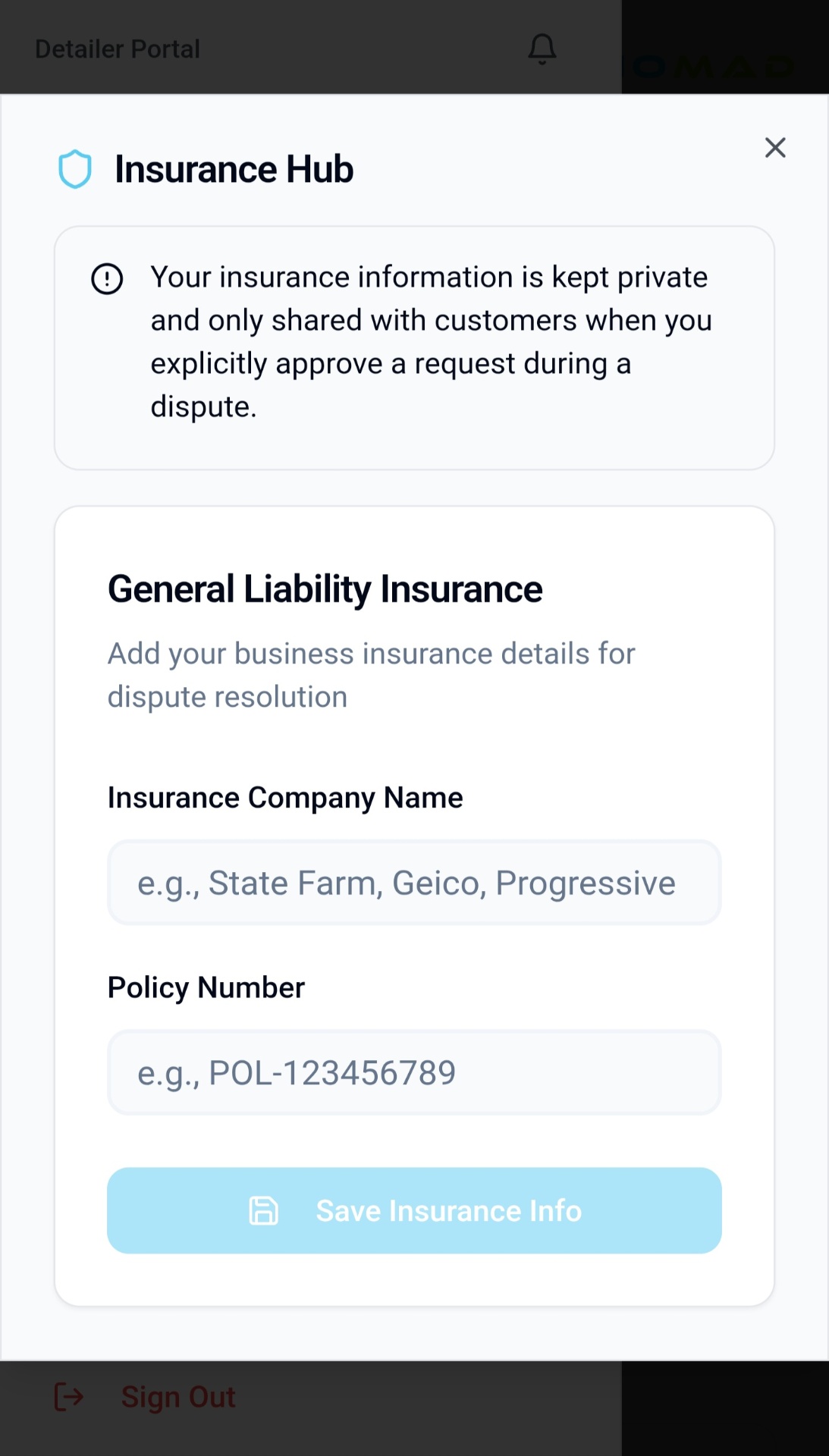Click the shield icon beside Insurance Hub

(75, 169)
